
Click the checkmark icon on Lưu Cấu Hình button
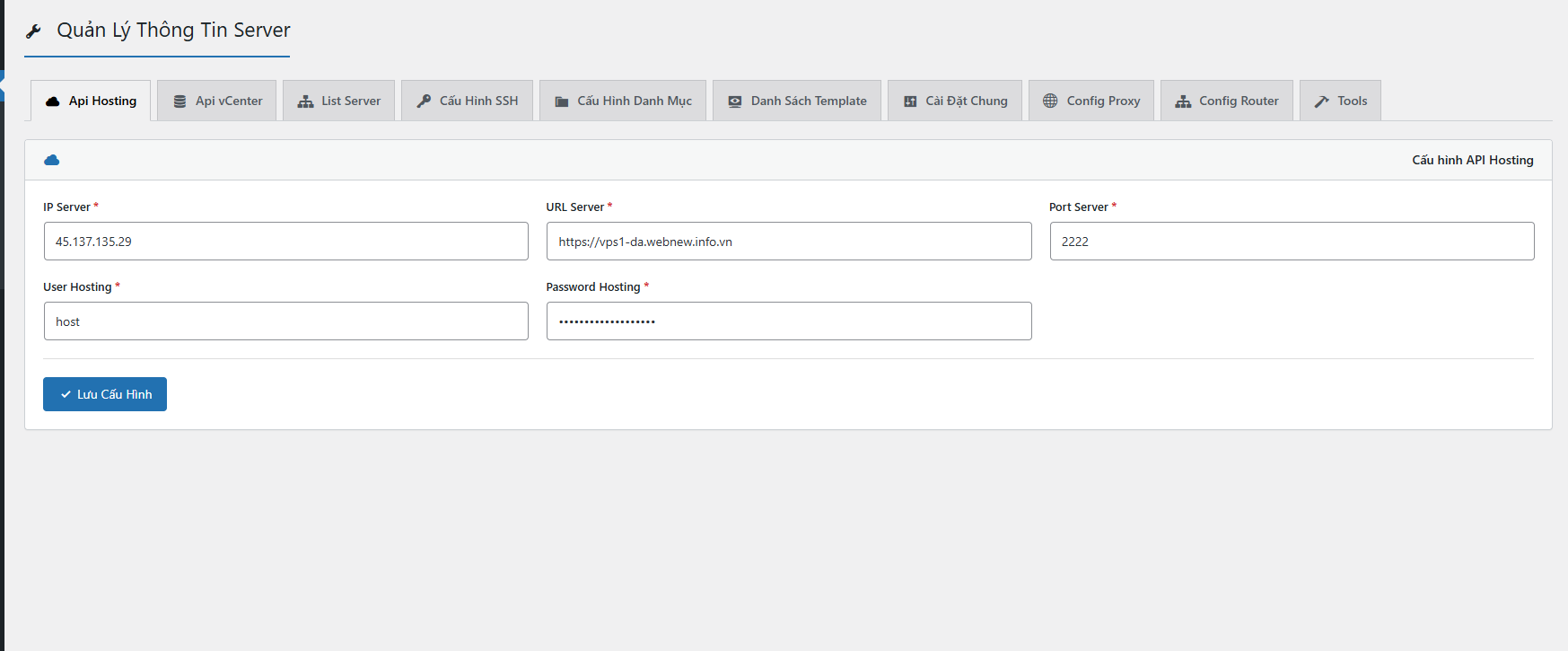click(66, 394)
